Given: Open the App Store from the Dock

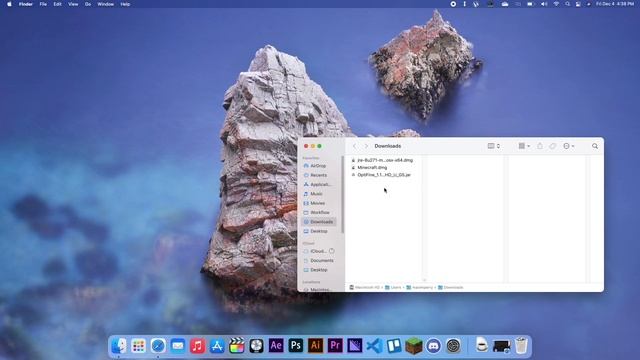Looking at the screenshot, I should click(217, 346).
